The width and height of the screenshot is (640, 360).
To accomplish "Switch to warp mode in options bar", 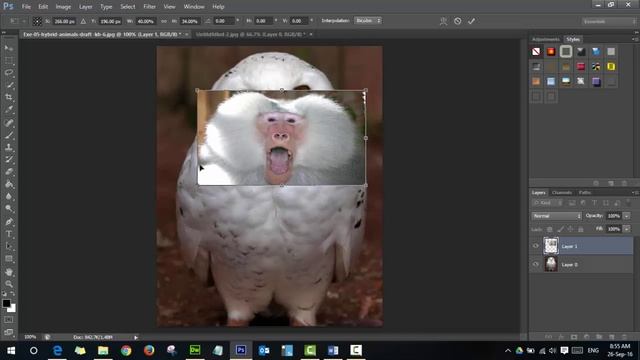I will [x=443, y=21].
